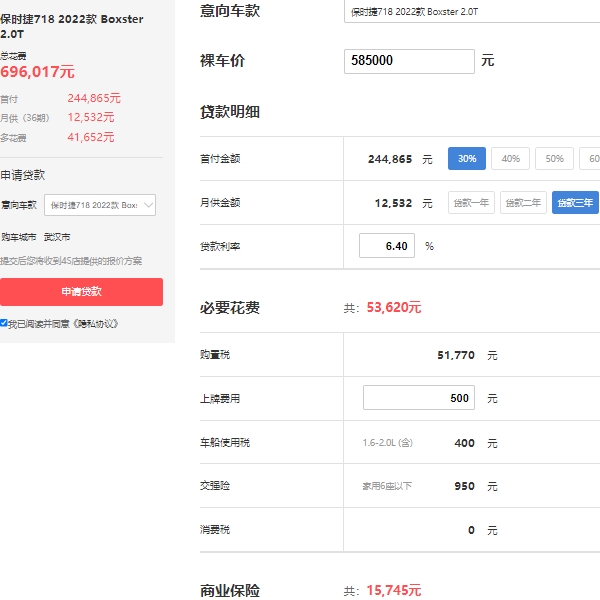Select the 贷款三年 loan term
This screenshot has width=600, height=600.
[575, 203]
